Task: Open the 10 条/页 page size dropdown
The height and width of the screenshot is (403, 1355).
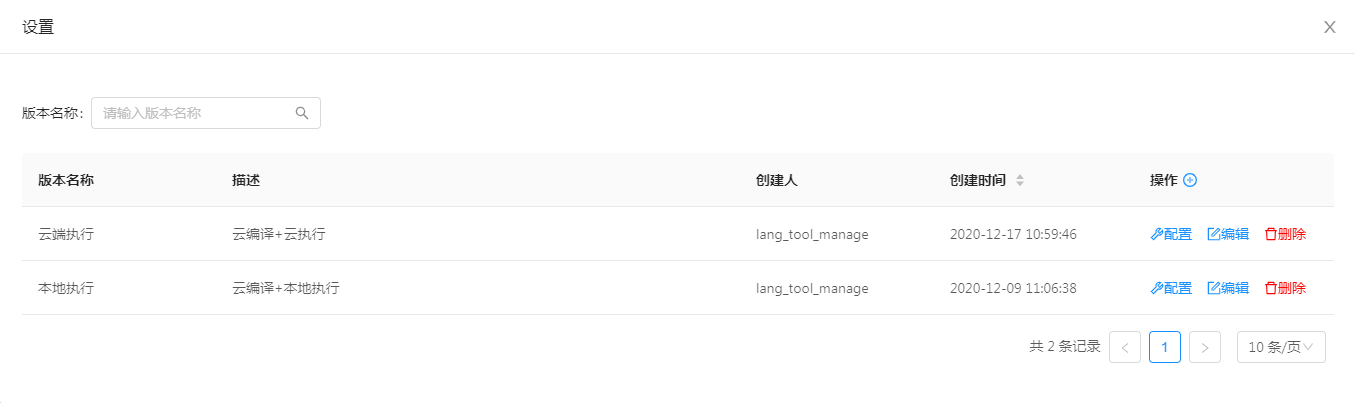Action: 1281,347
